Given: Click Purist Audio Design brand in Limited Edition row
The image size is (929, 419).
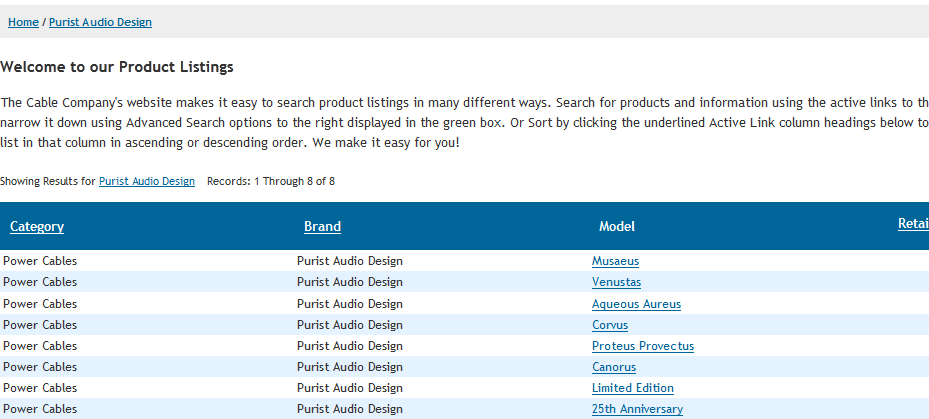Looking at the screenshot, I should 350,388.
